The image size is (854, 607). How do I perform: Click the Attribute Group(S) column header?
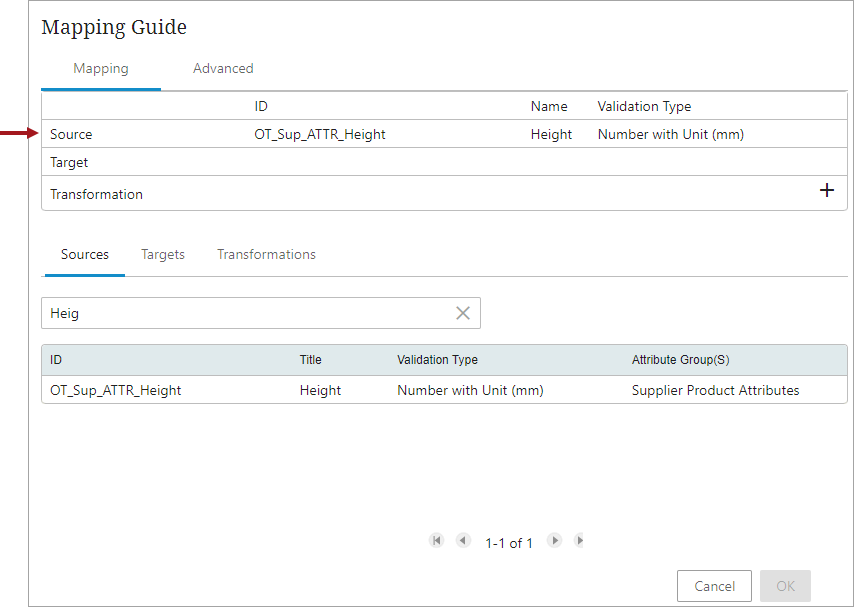pyautogui.click(x=681, y=360)
